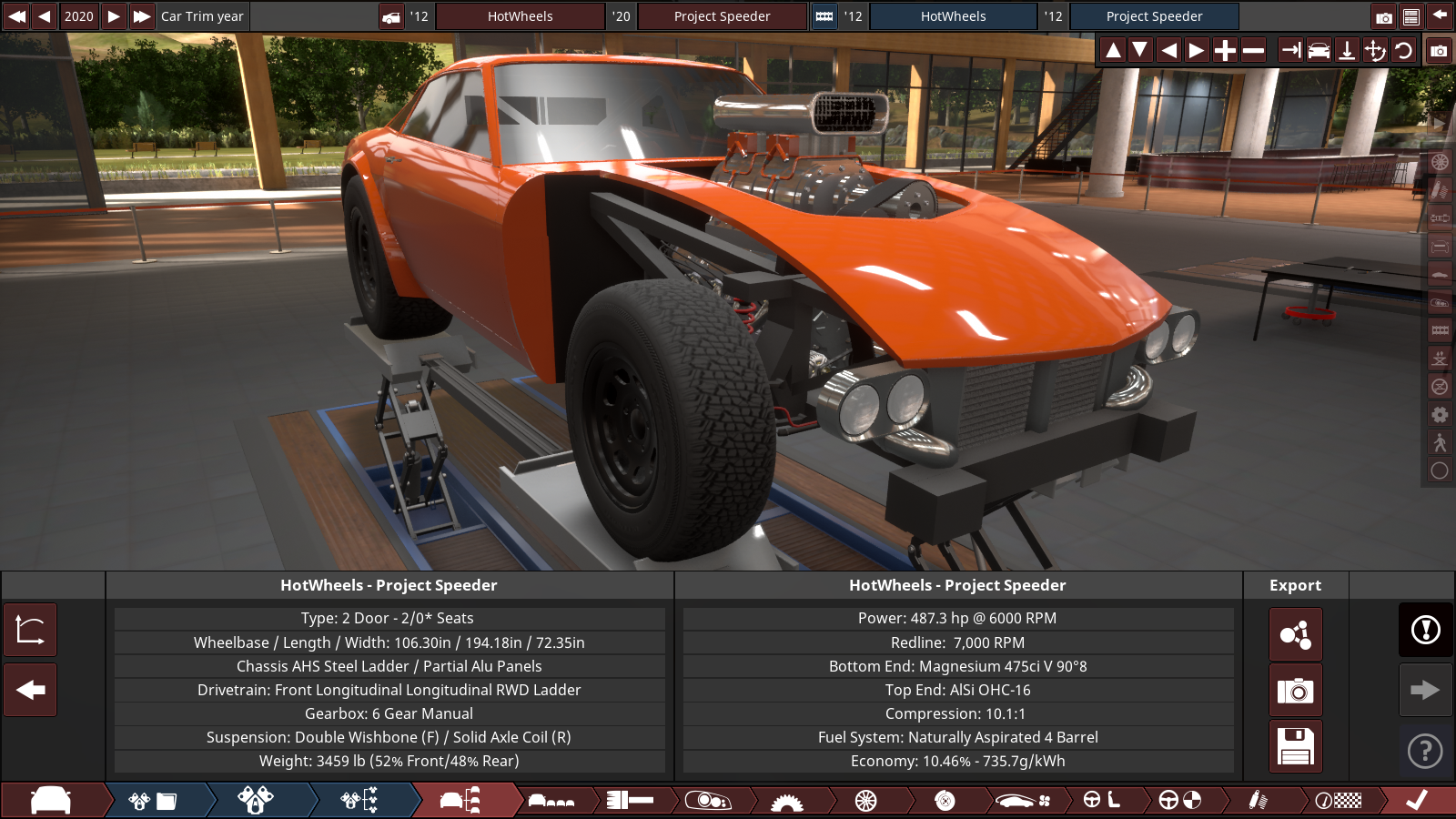Reset the camera with the circular arrow
1456x819 pixels.
(1403, 50)
